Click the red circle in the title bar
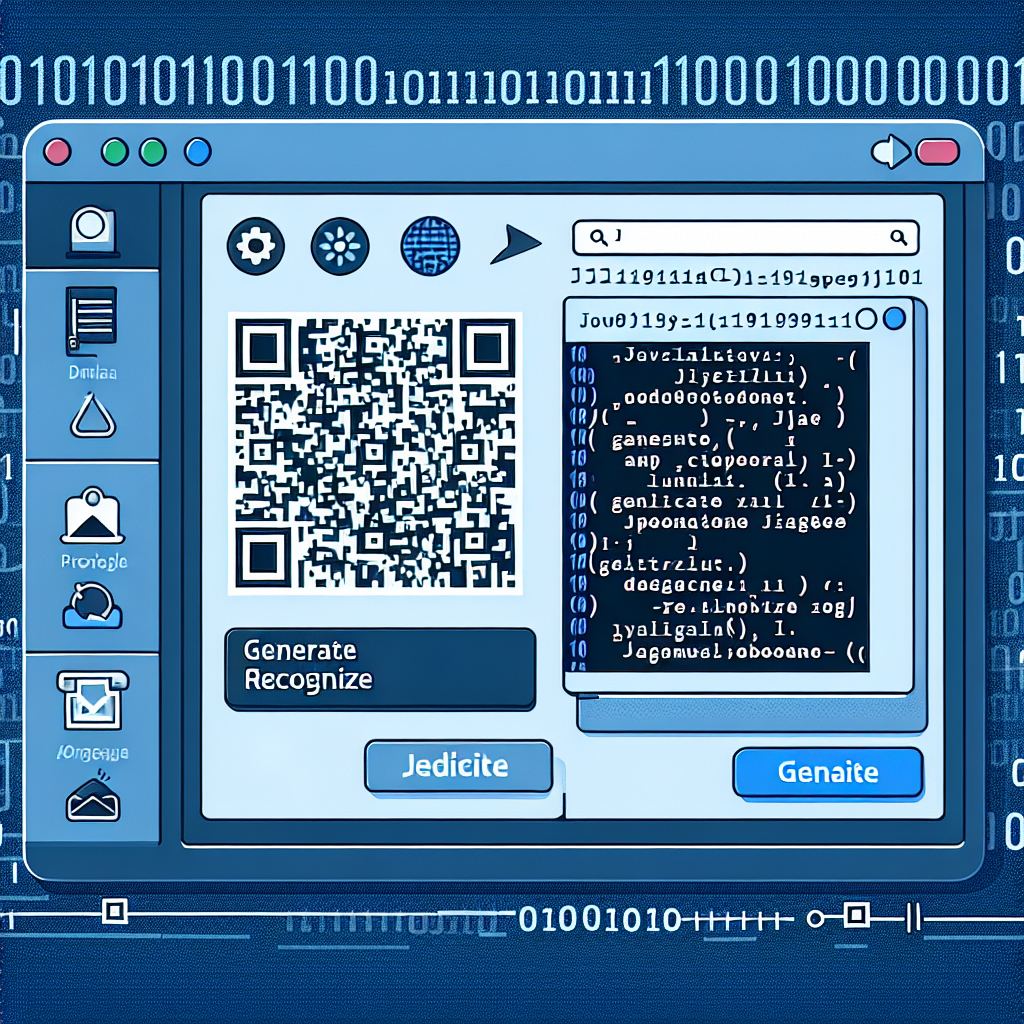This screenshot has height=1024, width=1024. [57, 152]
